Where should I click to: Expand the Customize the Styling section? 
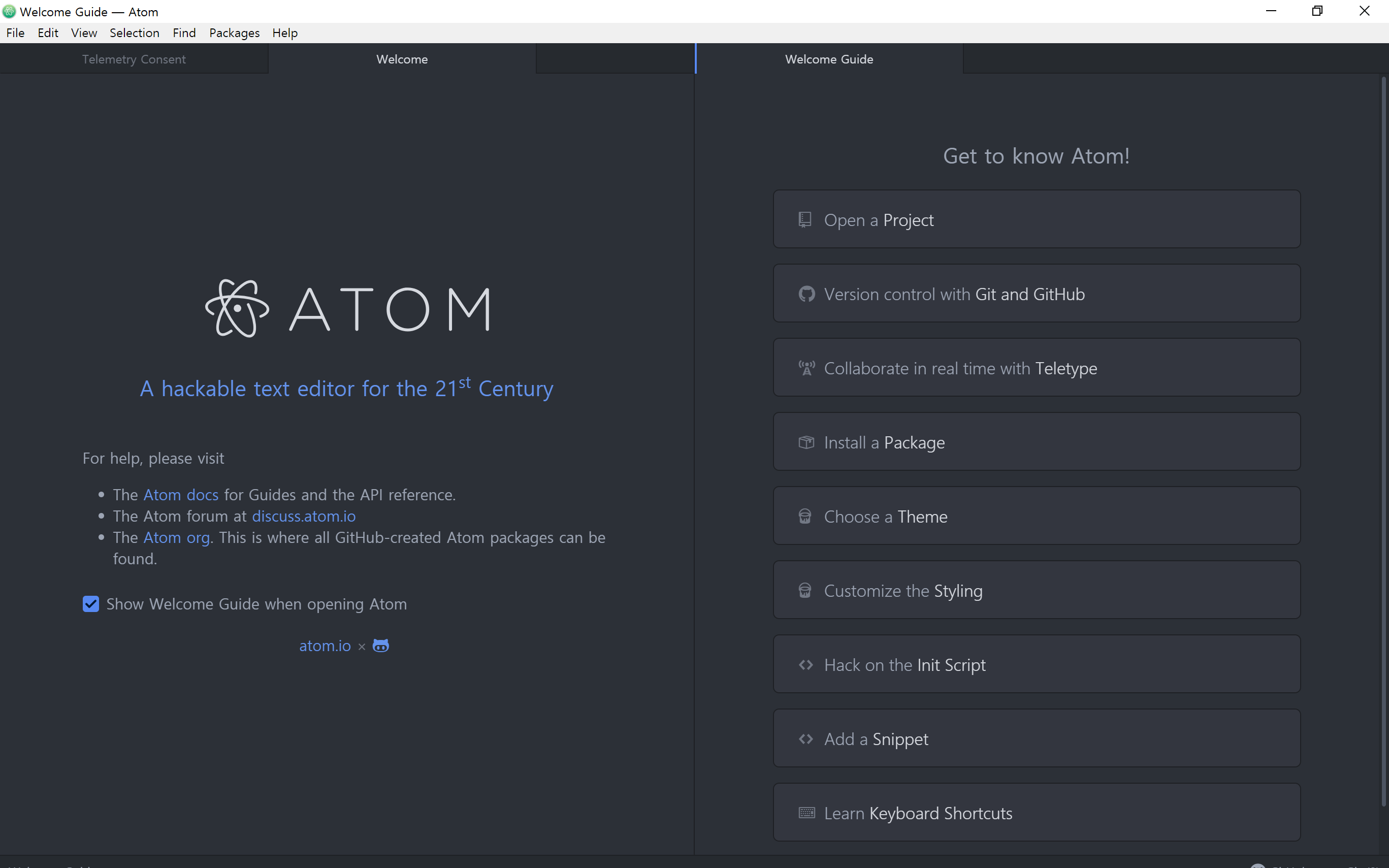(x=1036, y=590)
